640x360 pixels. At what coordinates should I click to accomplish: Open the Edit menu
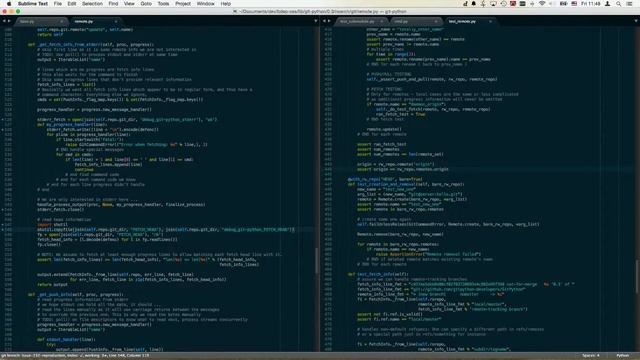click(72, 4)
